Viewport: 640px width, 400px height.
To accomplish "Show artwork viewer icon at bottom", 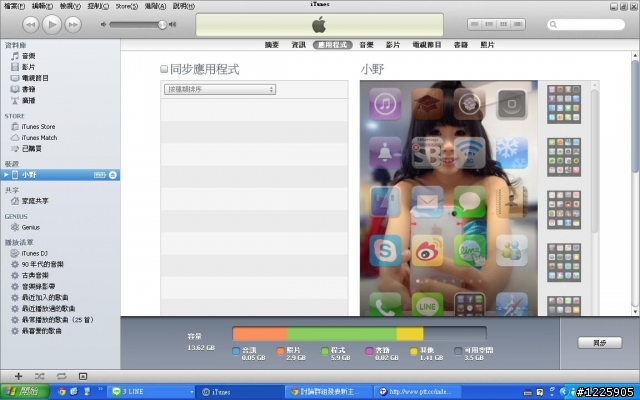I will click(83, 376).
